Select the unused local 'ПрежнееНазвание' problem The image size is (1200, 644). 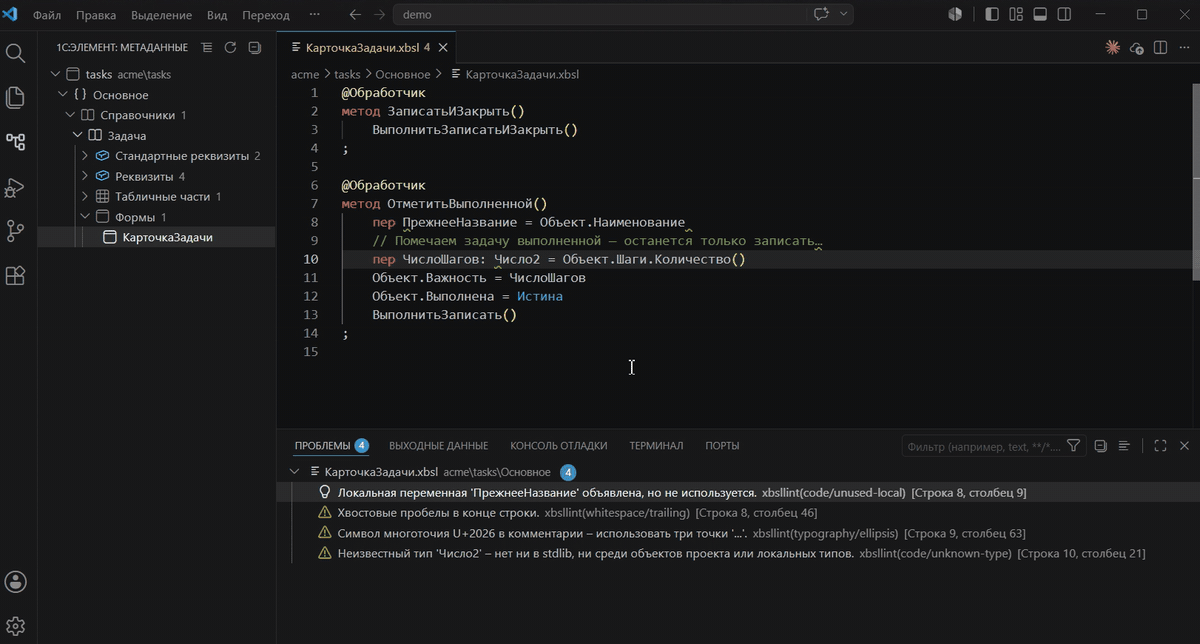[738, 492]
